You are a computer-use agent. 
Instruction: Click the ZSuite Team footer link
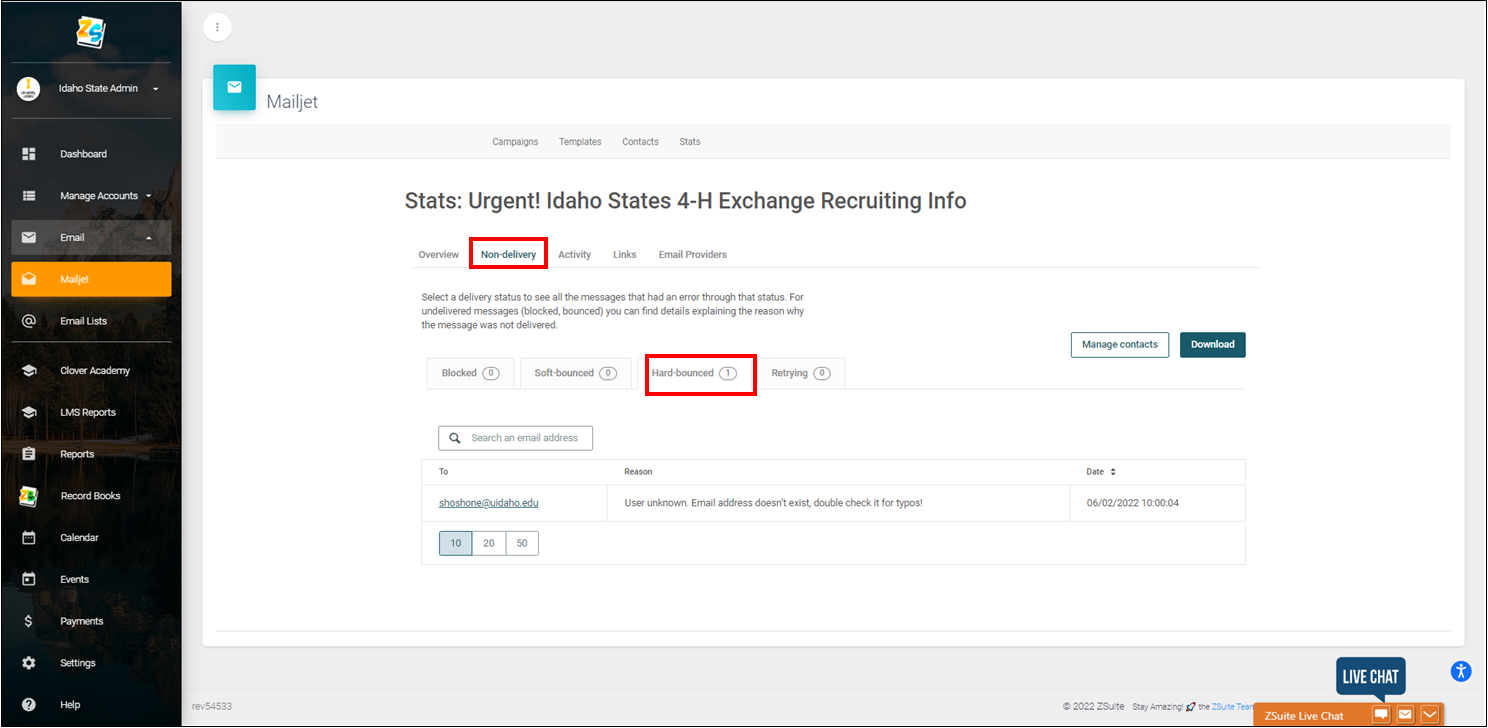coord(1232,707)
